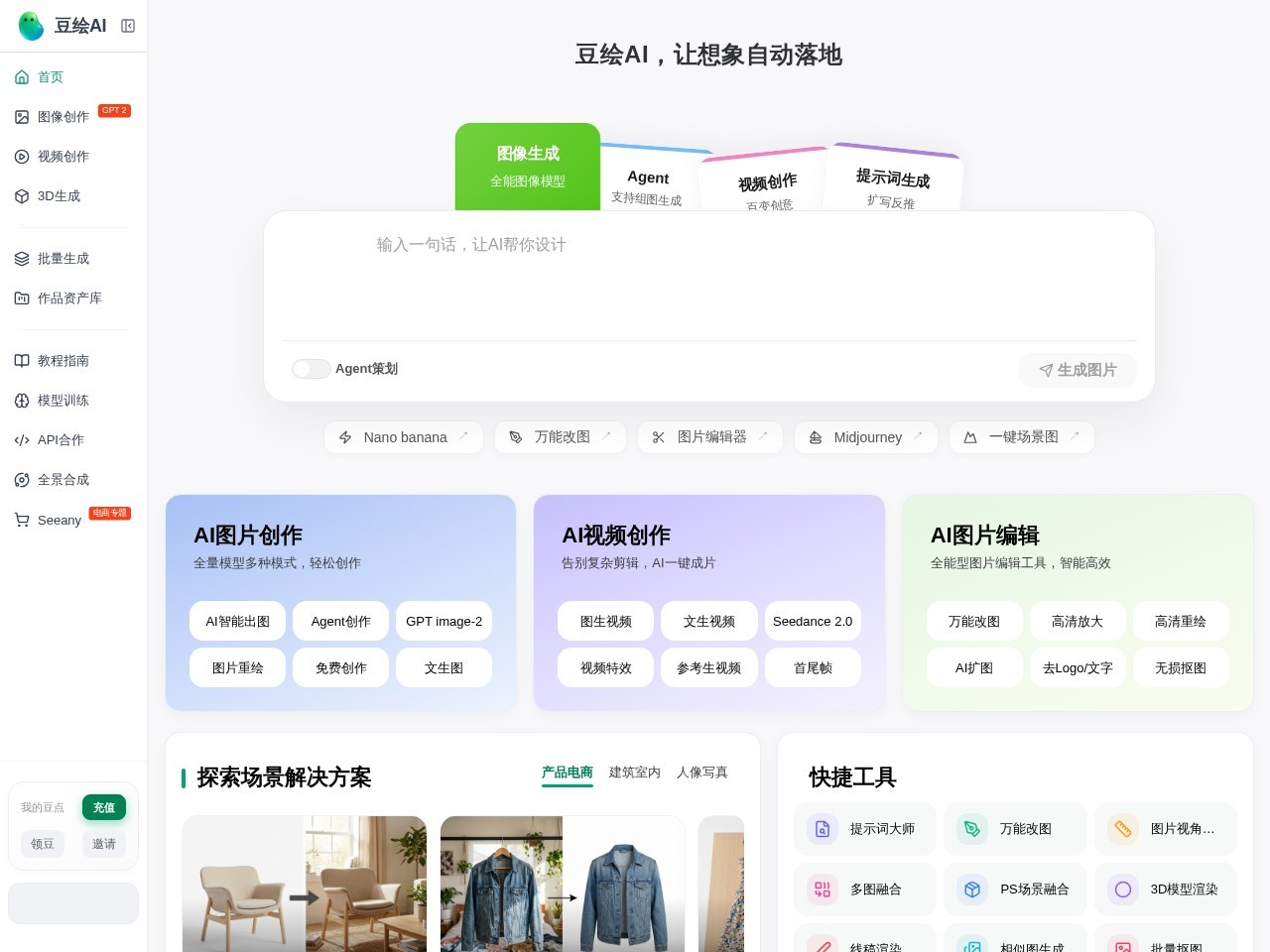The height and width of the screenshot is (952, 1270).
Task: Click the 领豆 button
Action: tap(43, 844)
